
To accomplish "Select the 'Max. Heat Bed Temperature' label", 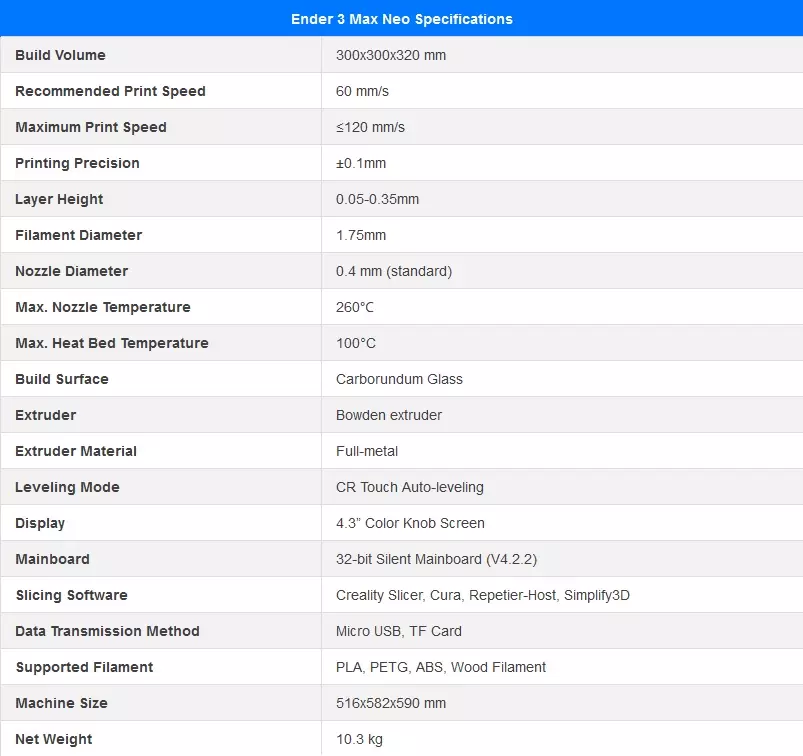I will [x=112, y=343].
